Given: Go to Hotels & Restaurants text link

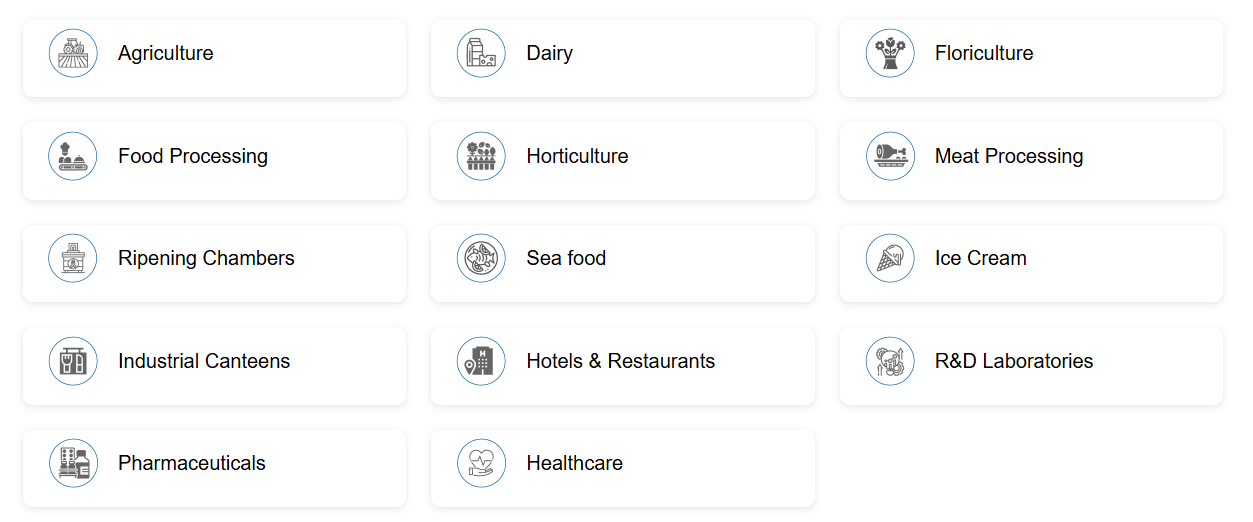Looking at the screenshot, I should pyautogui.click(x=621, y=361).
